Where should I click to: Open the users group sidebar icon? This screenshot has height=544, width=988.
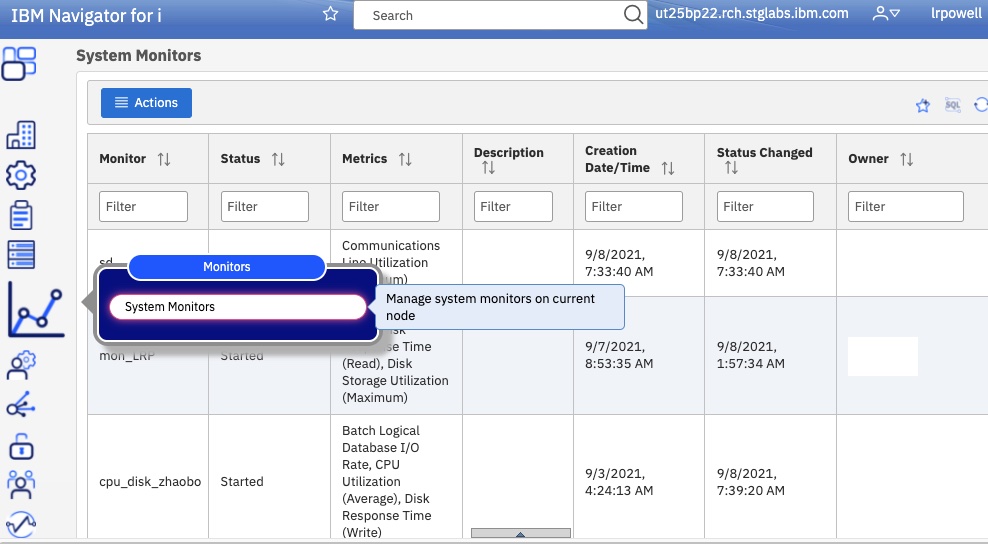coord(21,484)
